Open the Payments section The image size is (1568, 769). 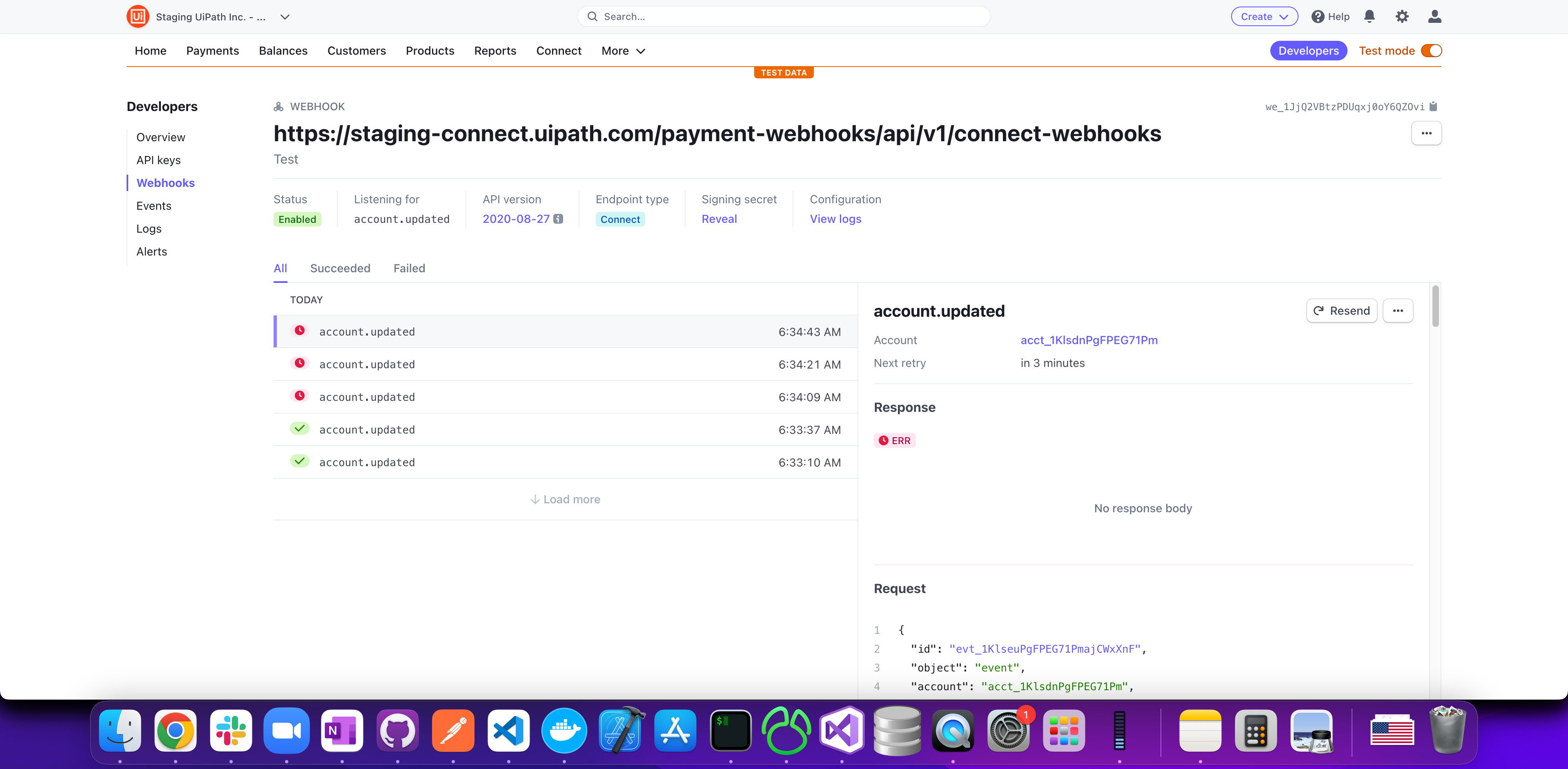[212, 51]
